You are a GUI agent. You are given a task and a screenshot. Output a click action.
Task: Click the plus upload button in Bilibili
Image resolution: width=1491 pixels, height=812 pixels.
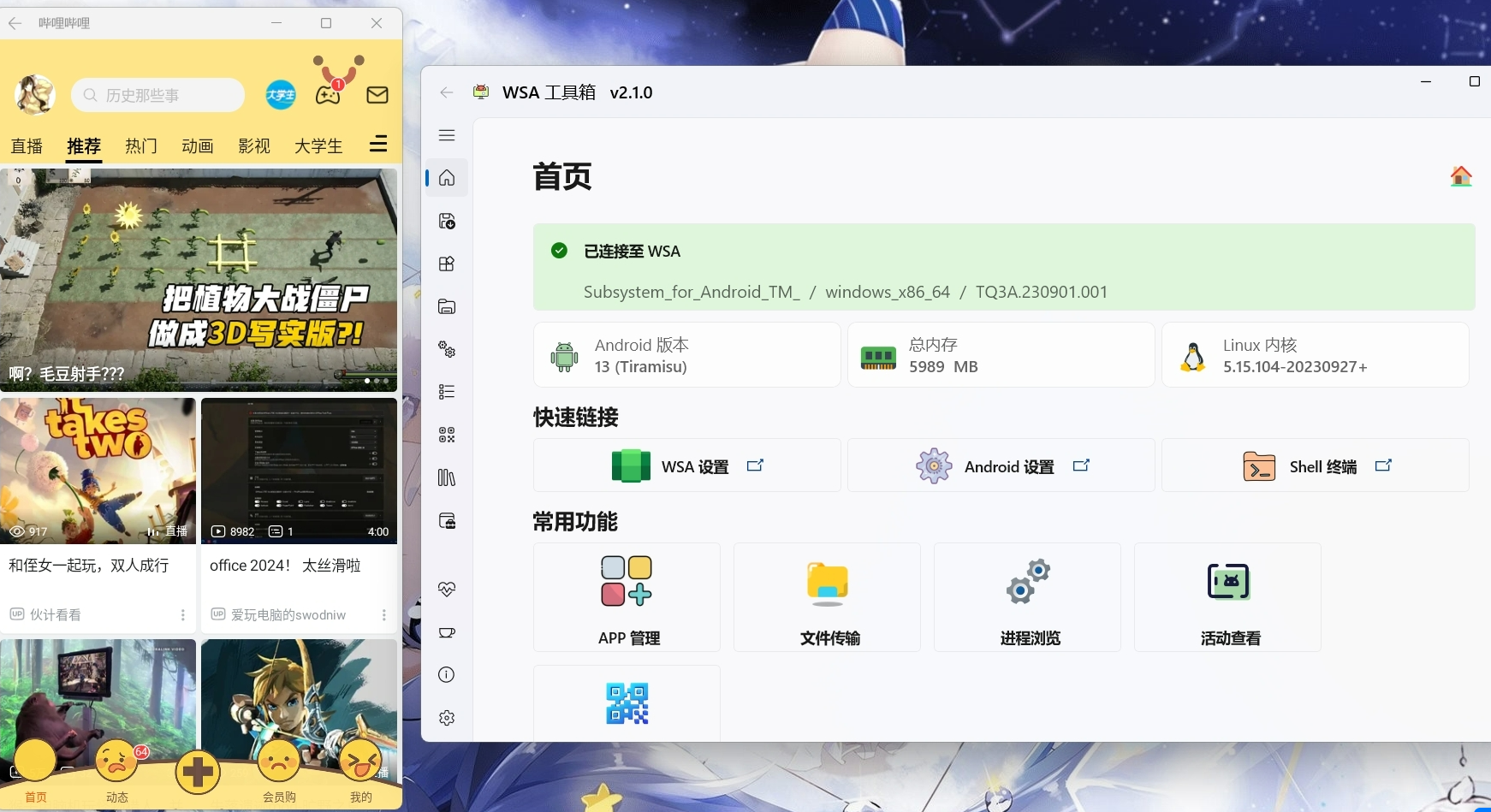pyautogui.click(x=198, y=772)
